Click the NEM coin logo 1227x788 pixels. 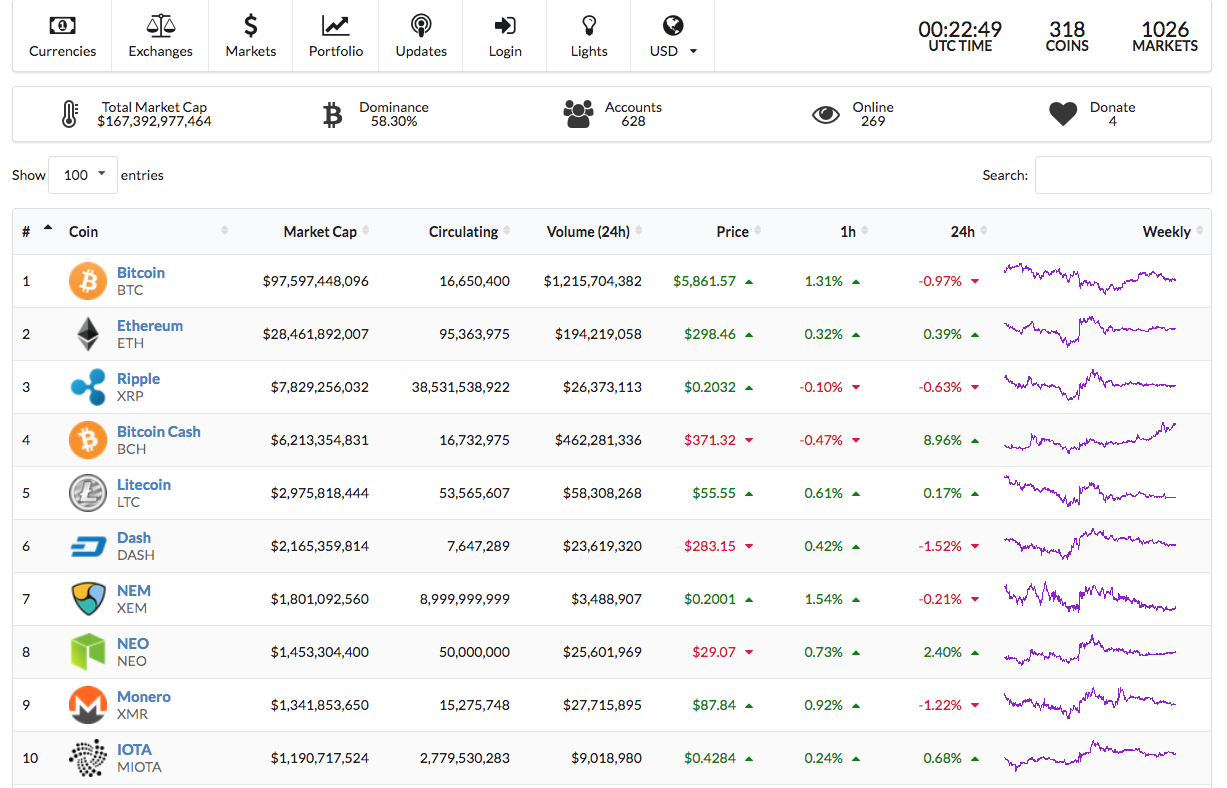88,599
